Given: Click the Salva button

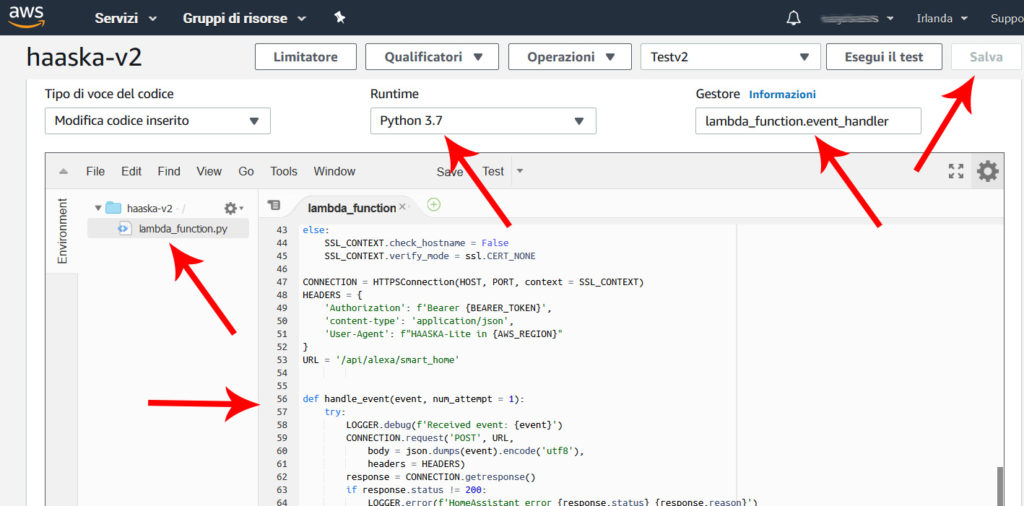Looking at the screenshot, I should pyautogui.click(x=986, y=57).
